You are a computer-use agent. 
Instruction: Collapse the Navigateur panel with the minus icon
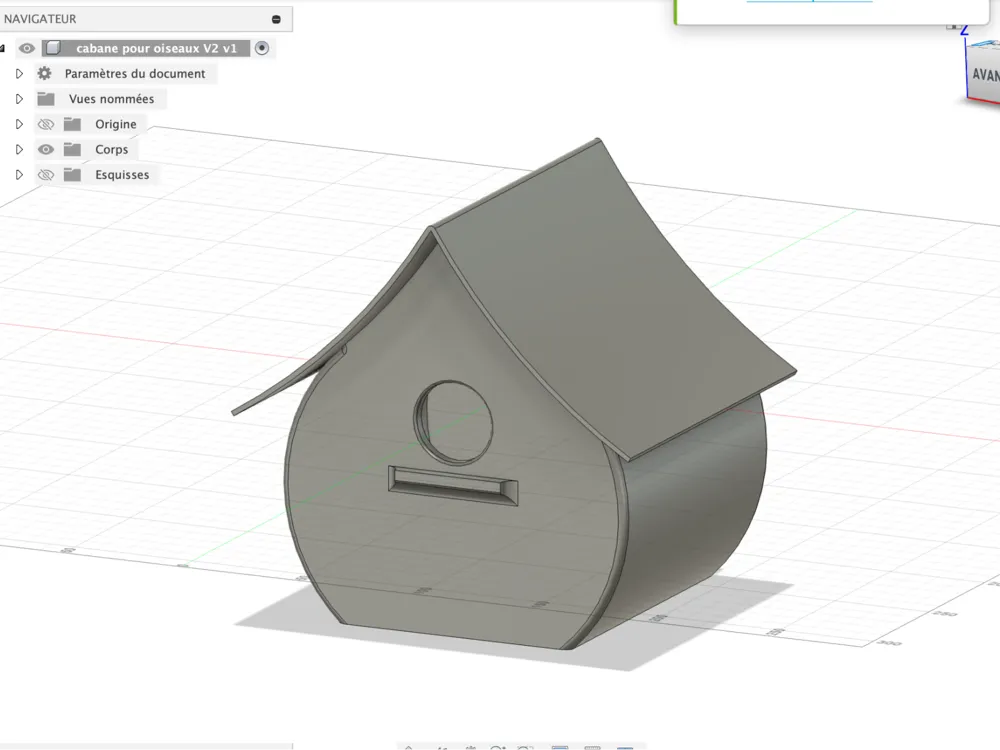tap(276, 19)
